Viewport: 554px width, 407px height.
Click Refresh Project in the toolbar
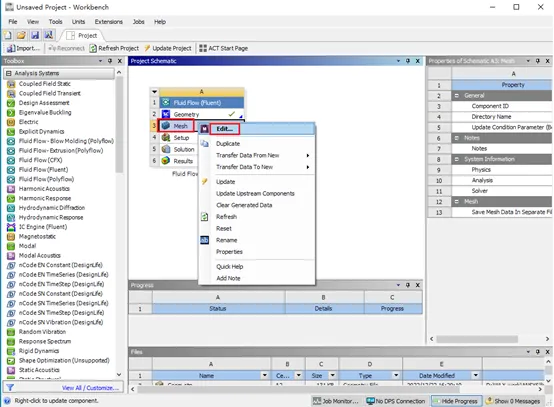(114, 48)
